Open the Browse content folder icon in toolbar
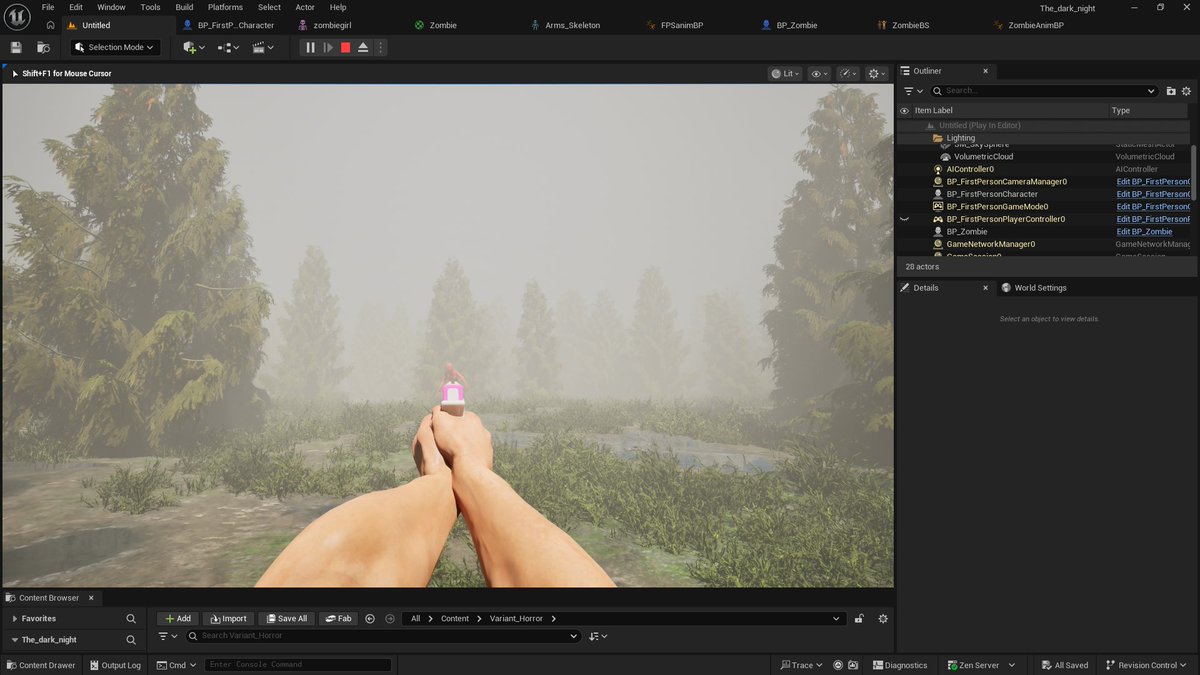 coord(43,47)
